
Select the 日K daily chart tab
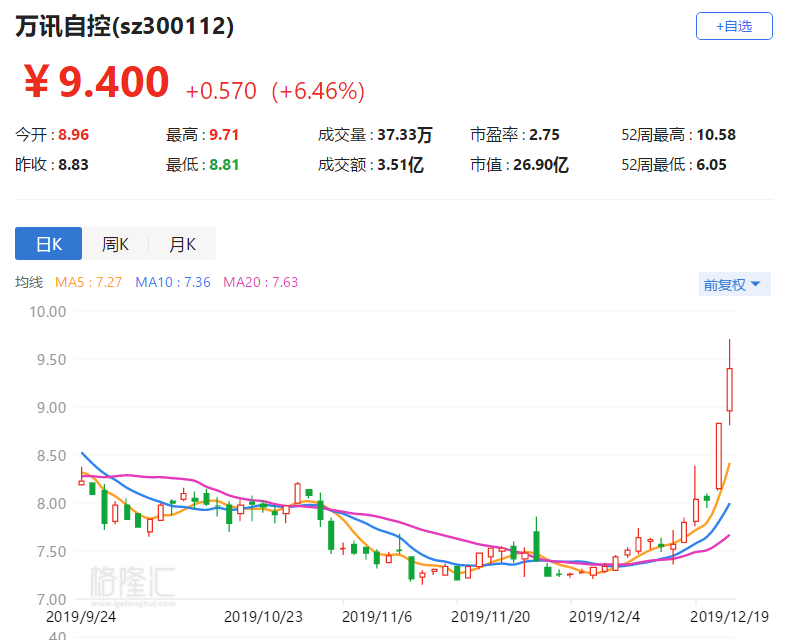coord(49,244)
